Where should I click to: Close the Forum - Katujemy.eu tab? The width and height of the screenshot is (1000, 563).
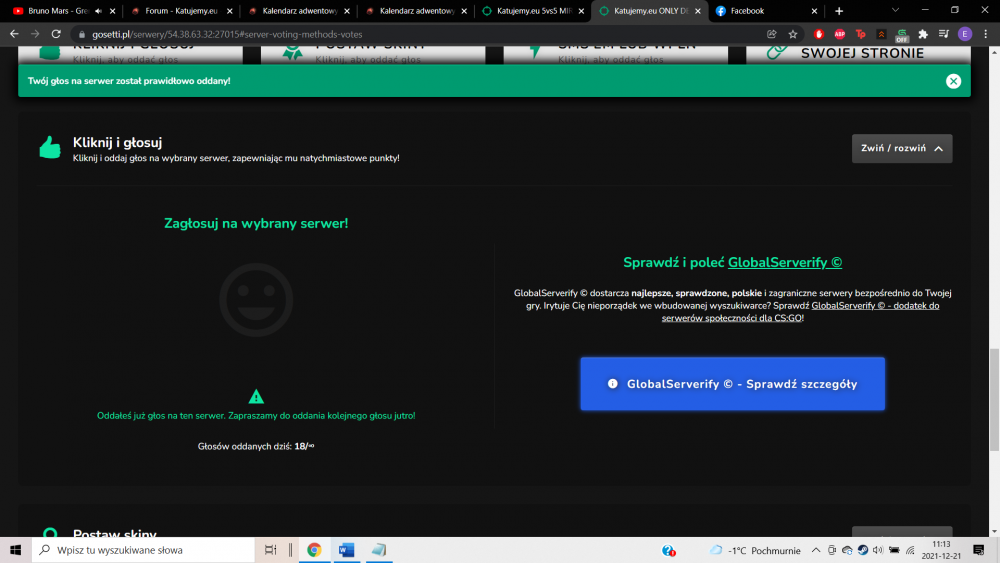(x=230, y=11)
